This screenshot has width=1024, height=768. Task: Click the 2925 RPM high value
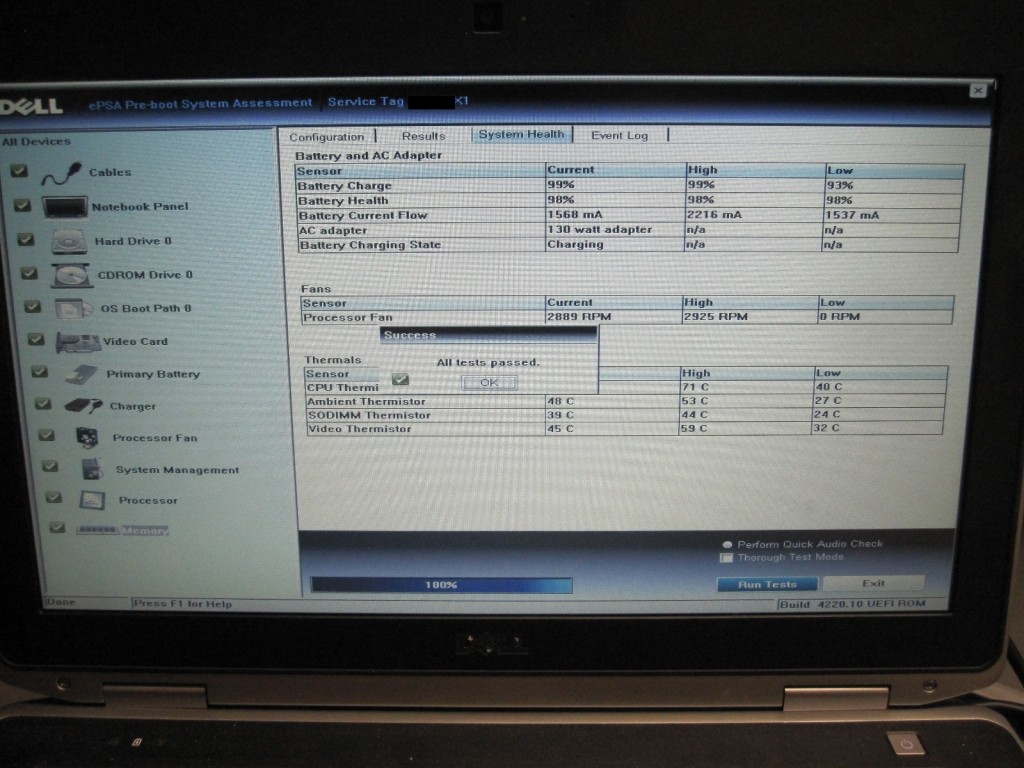tap(715, 317)
